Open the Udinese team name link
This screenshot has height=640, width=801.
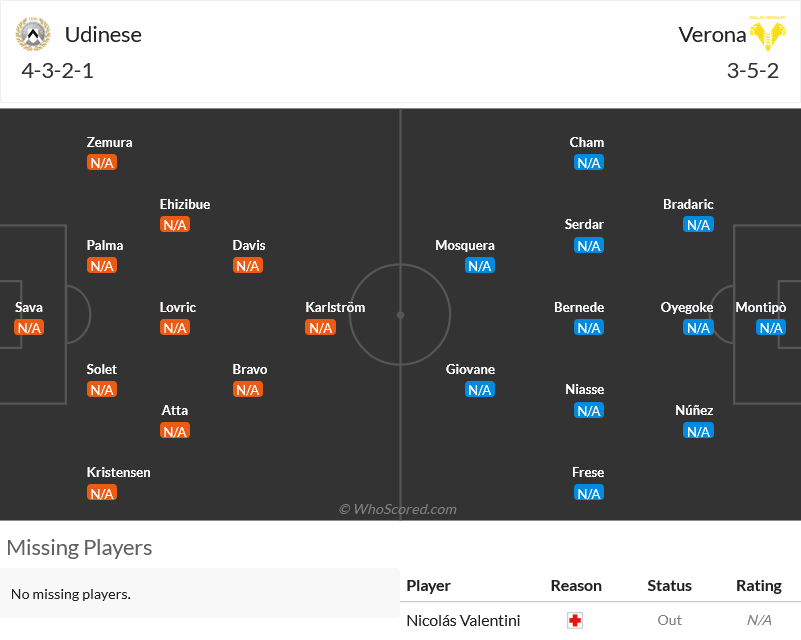click(103, 35)
